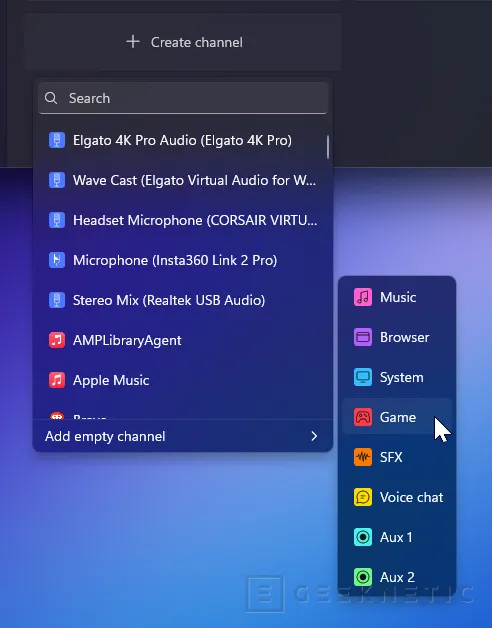This screenshot has height=628, width=492.
Task: Click microphone icon beside Headset Microphone
Action: (57, 220)
